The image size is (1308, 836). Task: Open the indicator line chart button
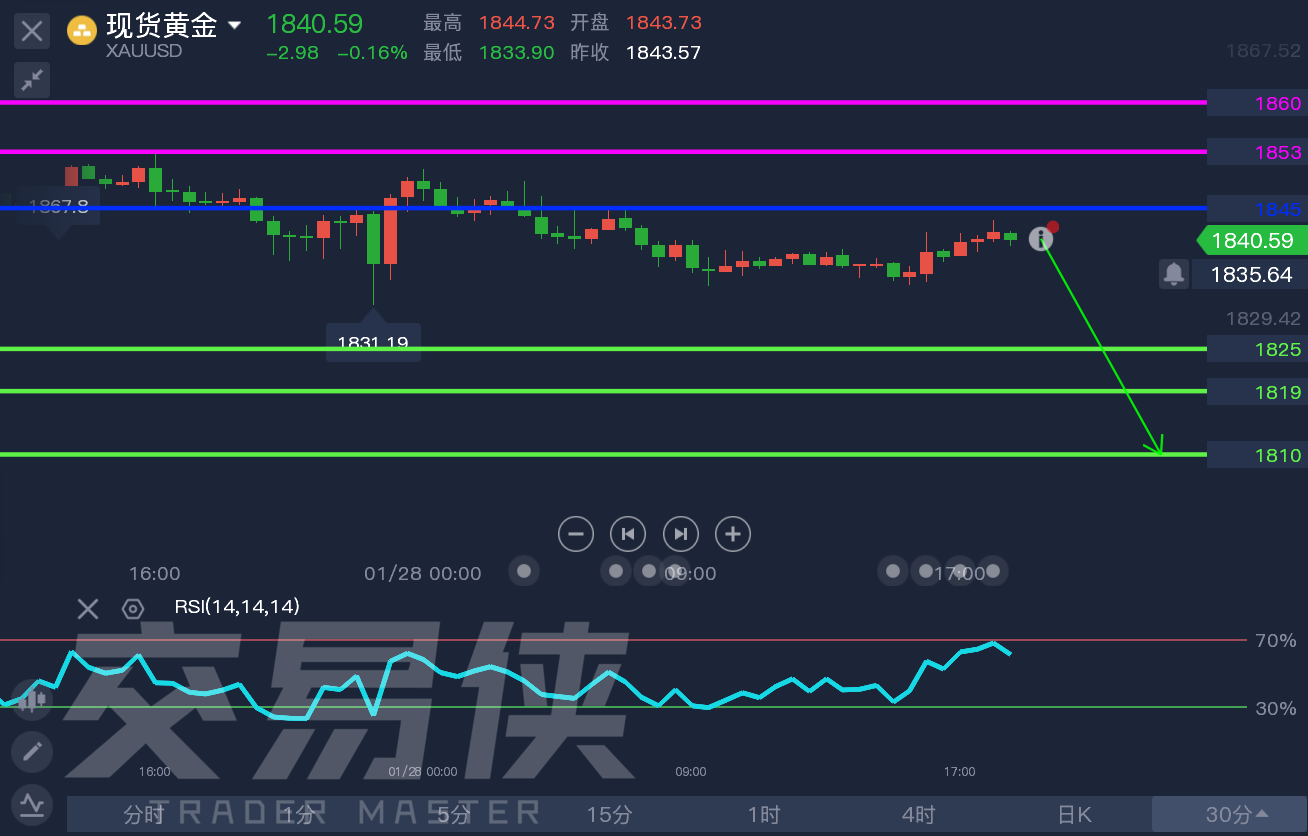tap(32, 804)
